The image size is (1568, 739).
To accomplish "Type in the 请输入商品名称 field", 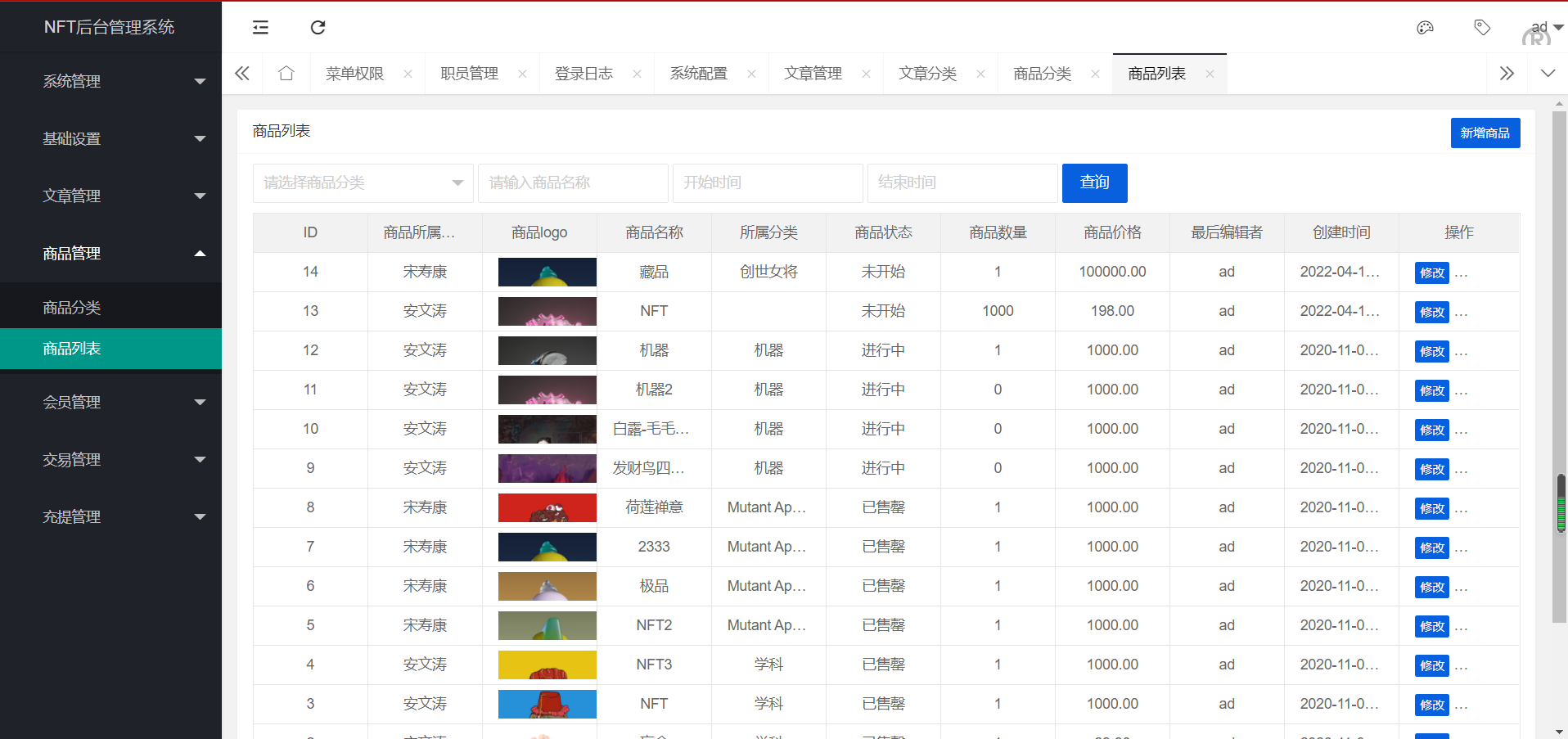I will [x=573, y=182].
